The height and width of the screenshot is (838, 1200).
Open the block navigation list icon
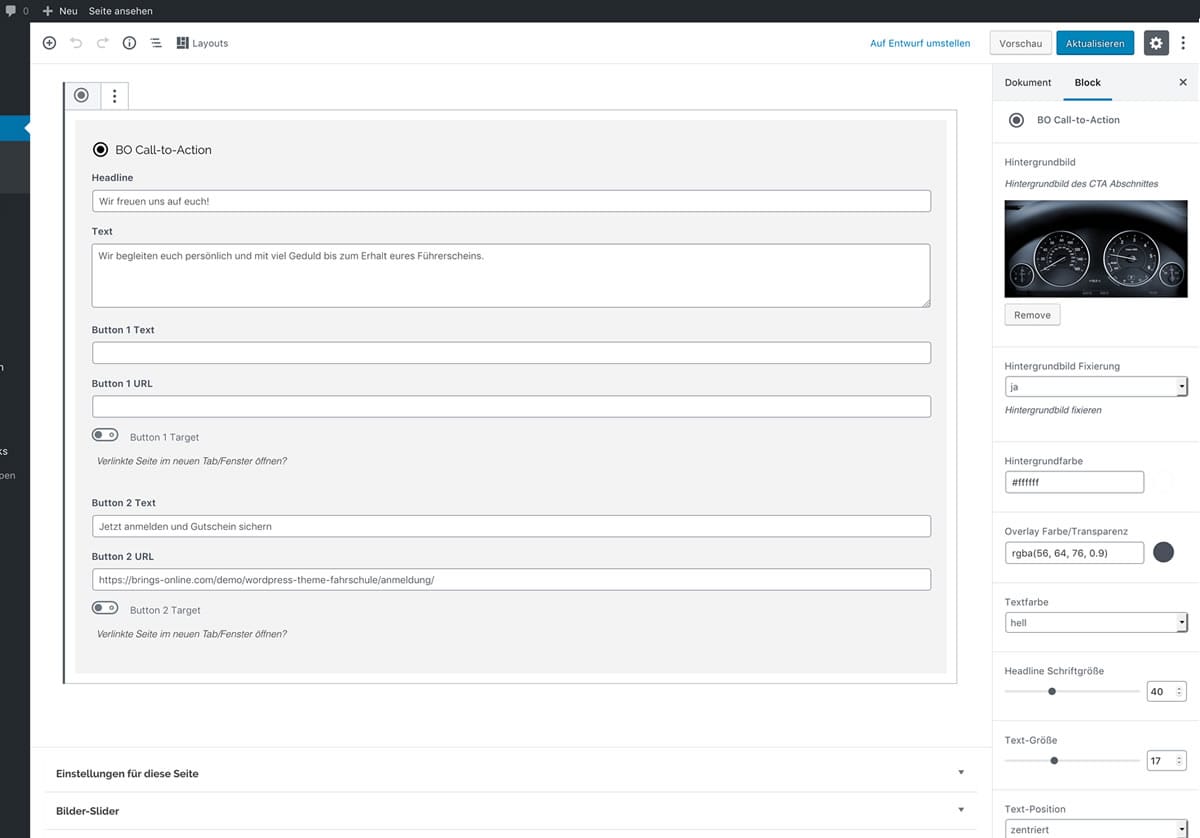coord(156,43)
